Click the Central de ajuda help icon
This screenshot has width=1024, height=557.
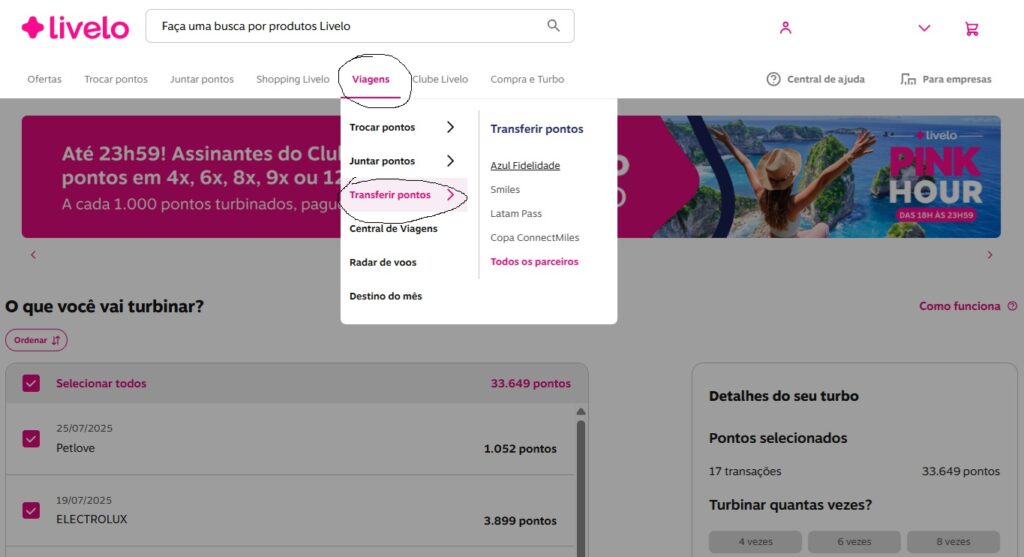773,79
